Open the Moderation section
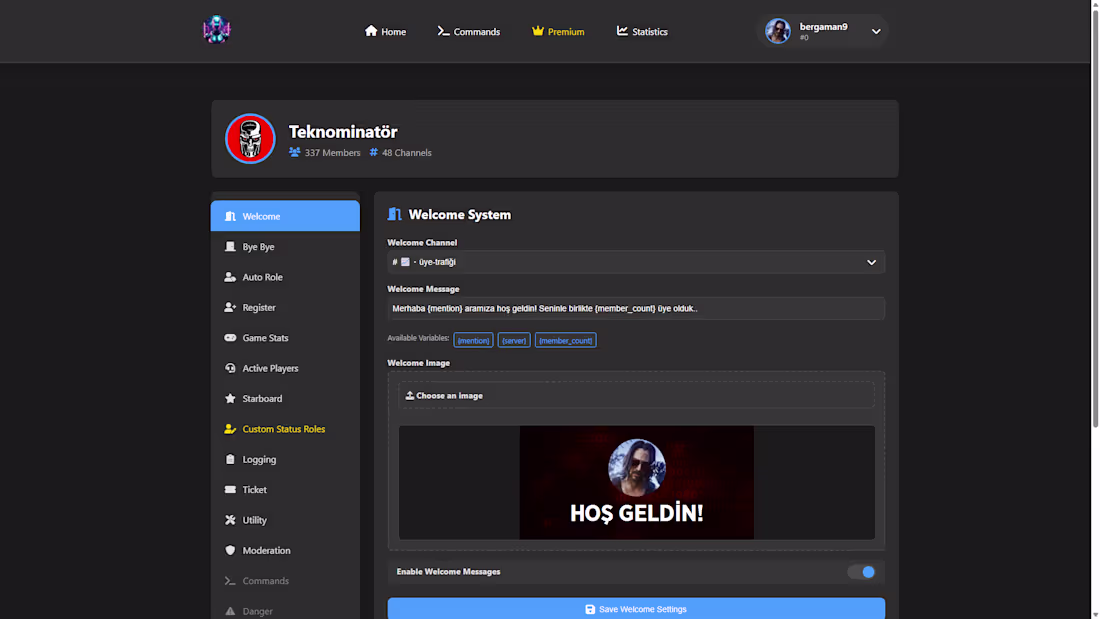Screen dimensions: 1100x619 click(x=286, y=550)
